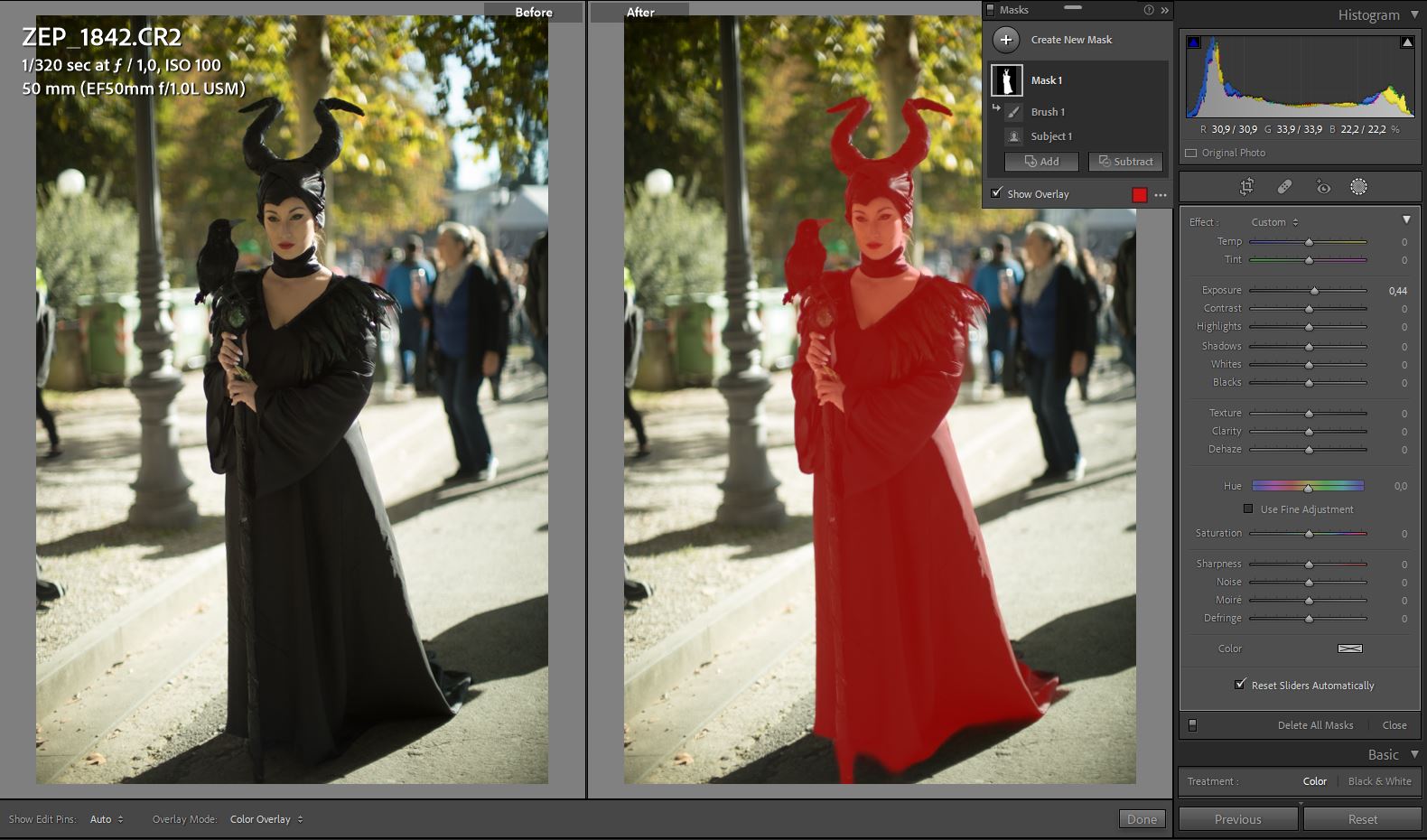Click the Before view label
1427x840 pixels.
(x=534, y=12)
